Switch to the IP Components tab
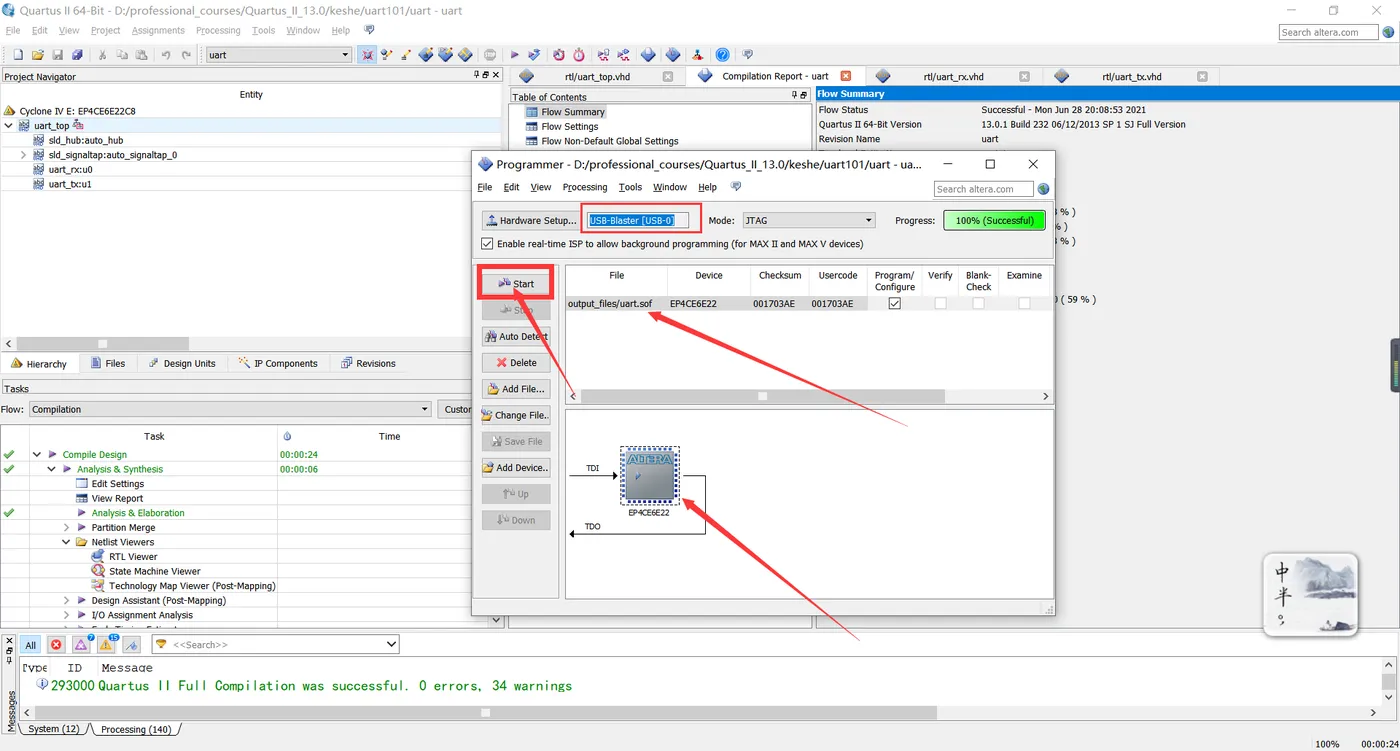 (278, 363)
